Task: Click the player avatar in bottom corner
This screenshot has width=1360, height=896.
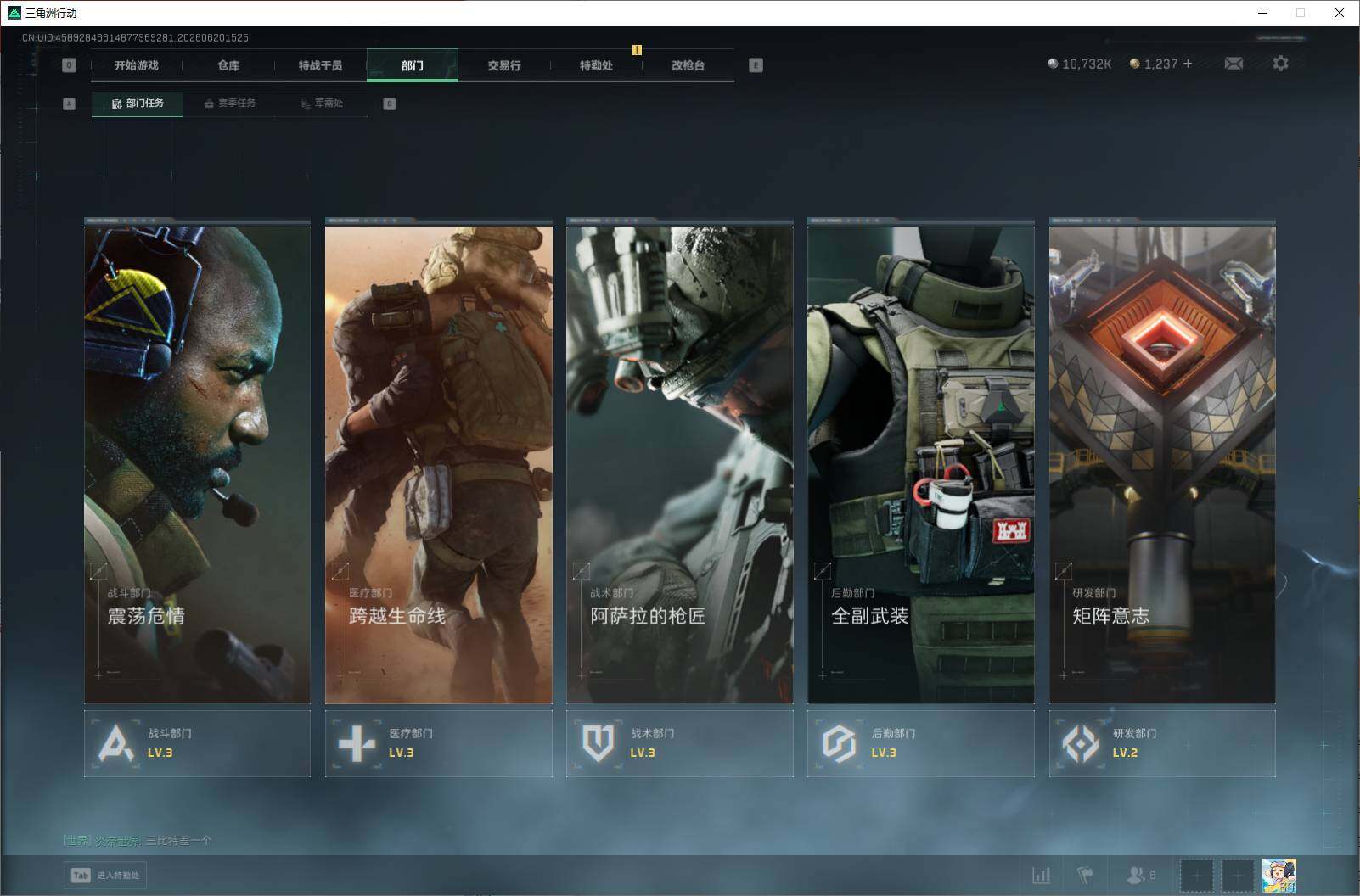Action: tap(1279, 876)
